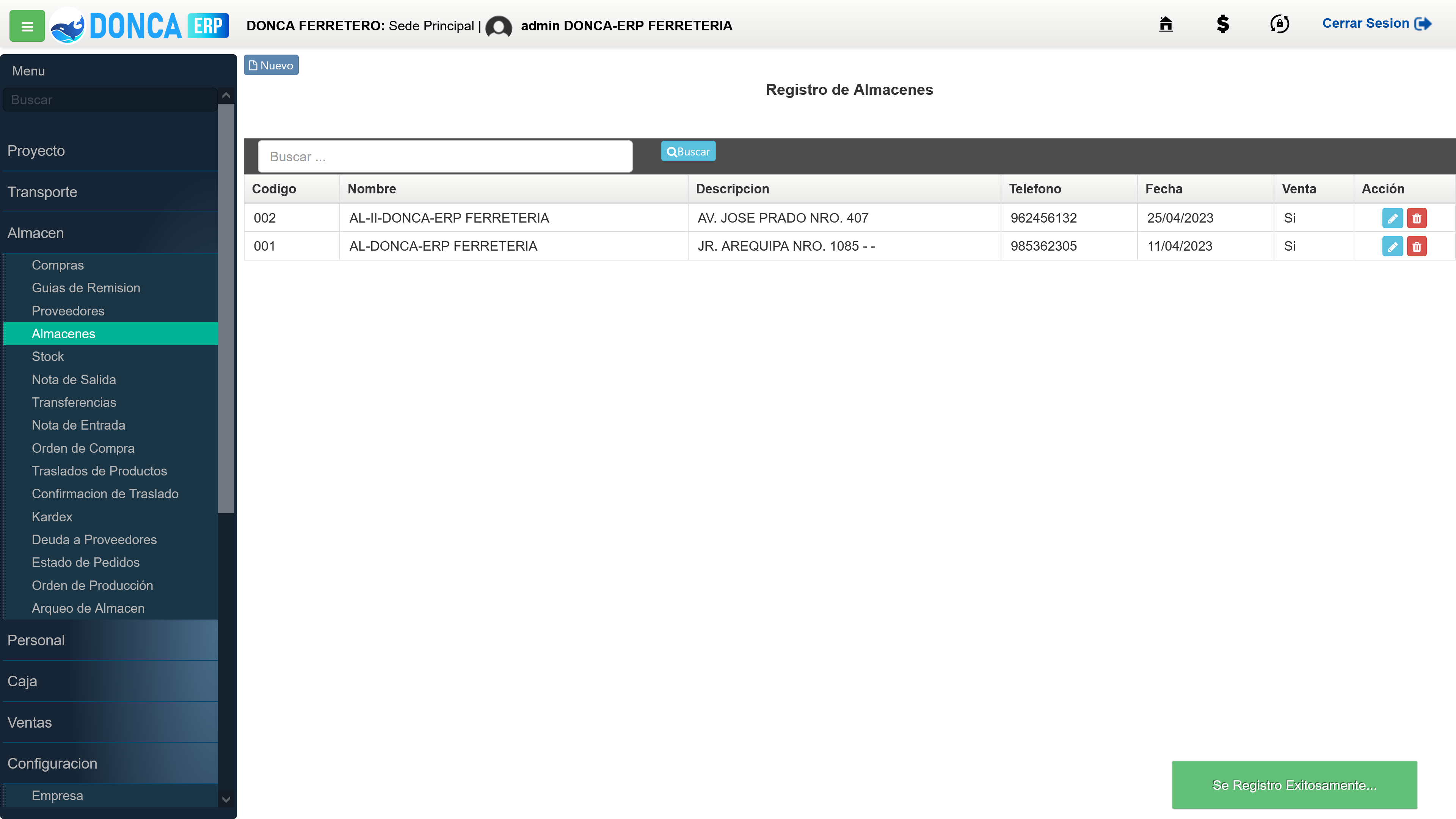Open Traslados de Productos

[110, 471]
